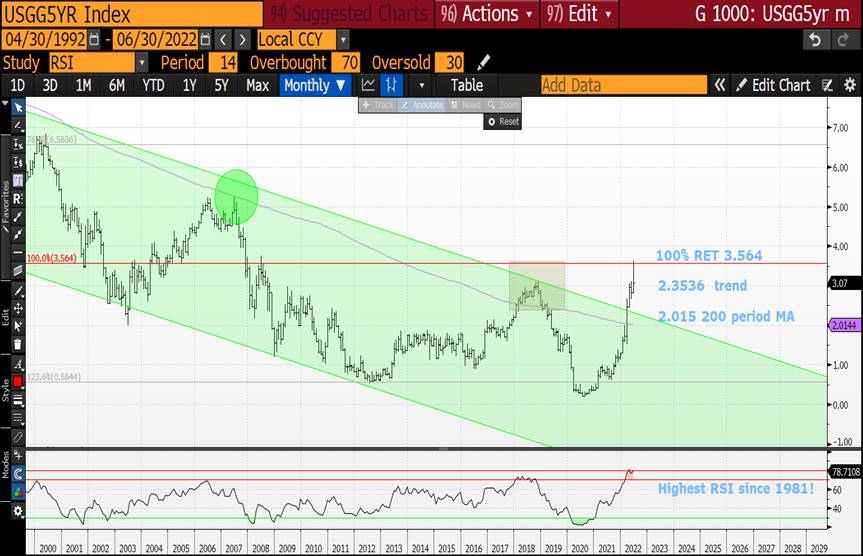Click the pencil edit study icon

coord(483,63)
